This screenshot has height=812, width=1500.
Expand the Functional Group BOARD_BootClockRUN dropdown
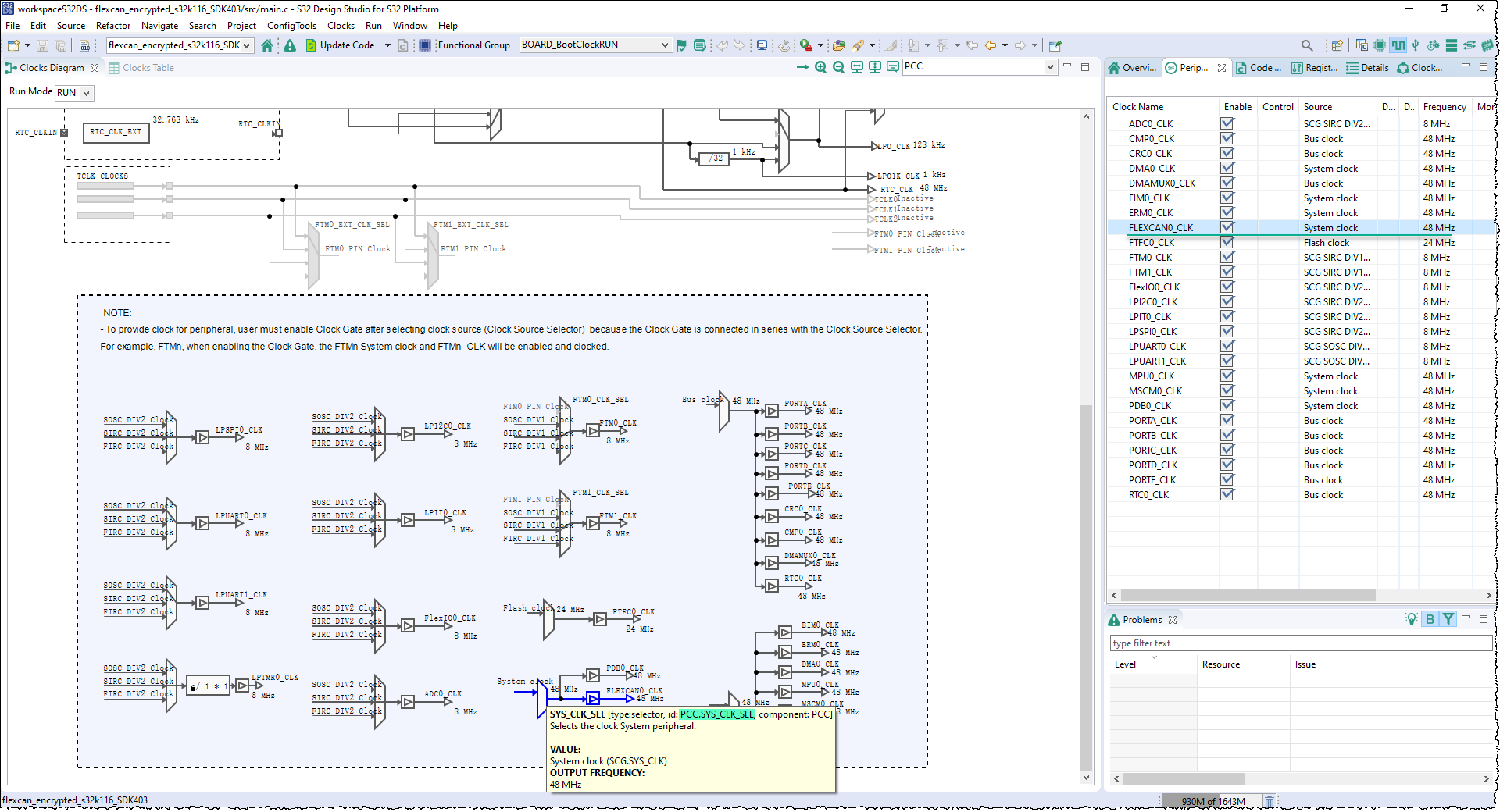pyautogui.click(x=665, y=45)
